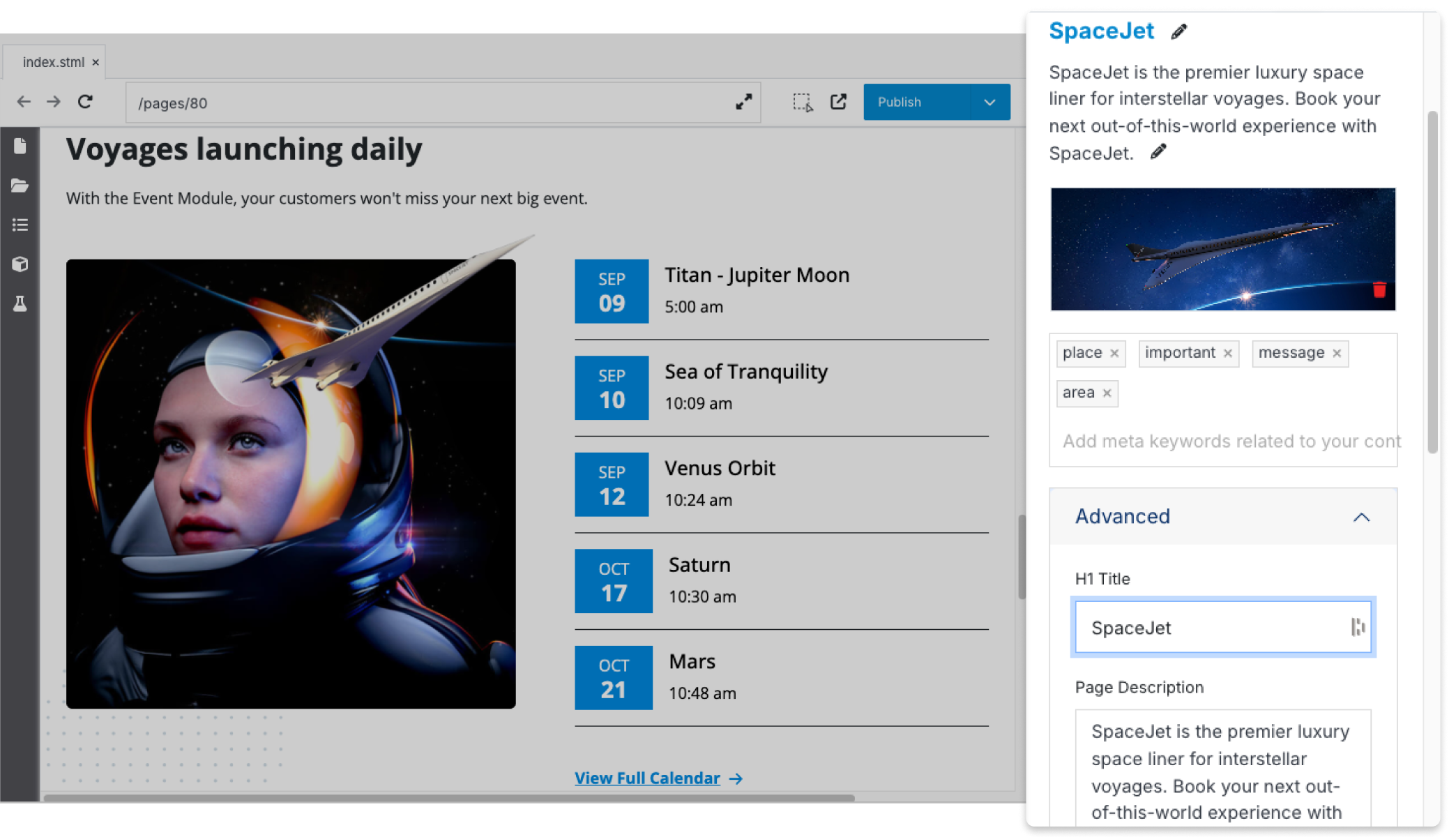Select the Mars event title
Viewport: 1456px width, 837px height.
[692, 661]
